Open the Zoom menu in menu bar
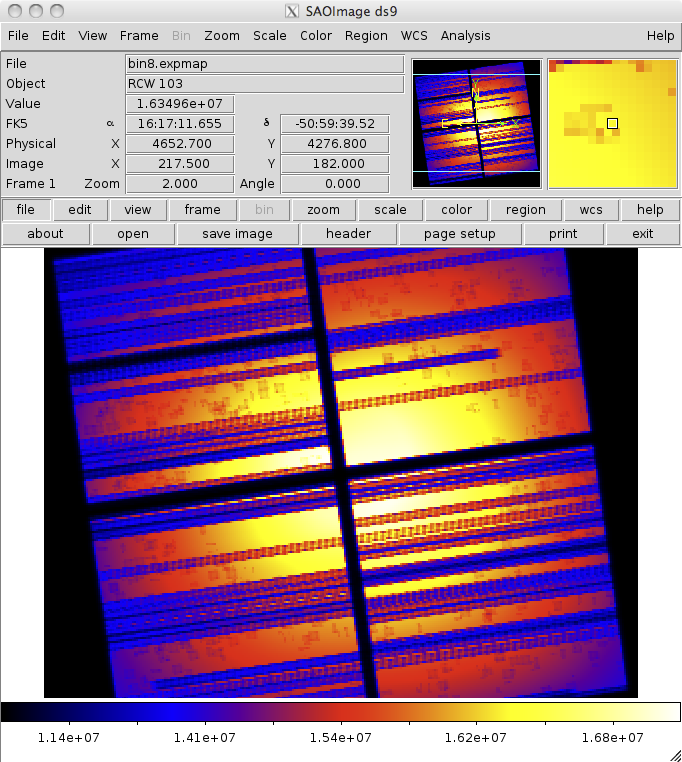 pos(221,35)
